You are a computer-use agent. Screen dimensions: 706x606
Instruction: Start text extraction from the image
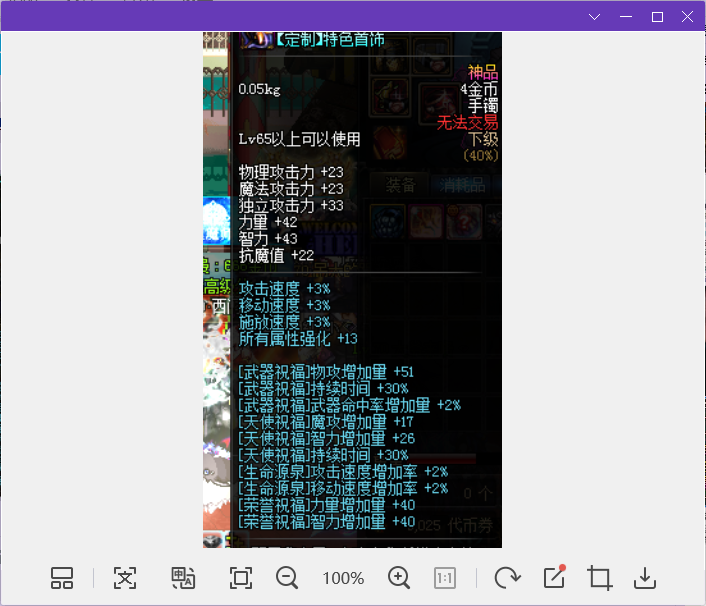[x=183, y=578]
